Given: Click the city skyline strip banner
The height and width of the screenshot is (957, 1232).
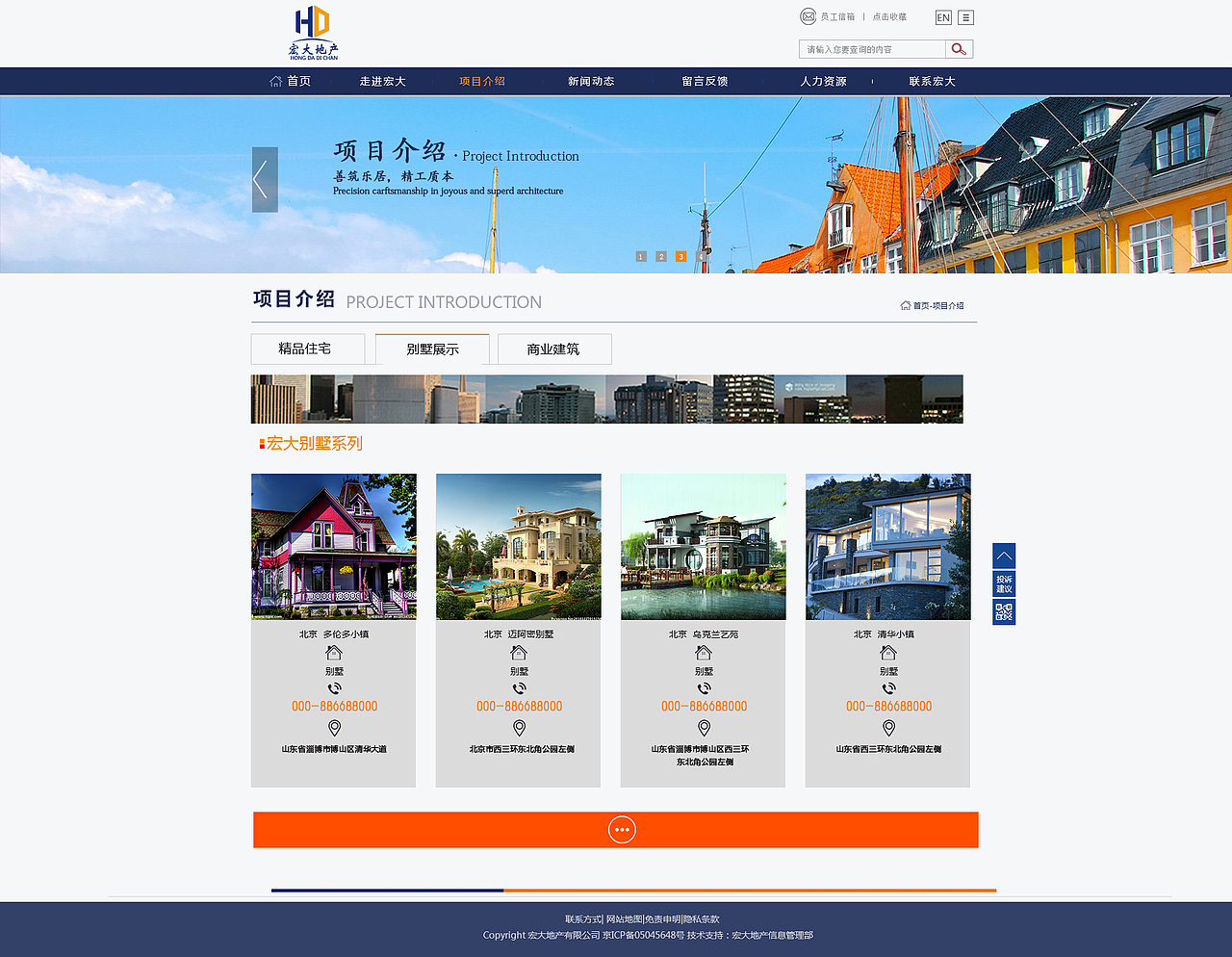Looking at the screenshot, I should (x=607, y=399).
